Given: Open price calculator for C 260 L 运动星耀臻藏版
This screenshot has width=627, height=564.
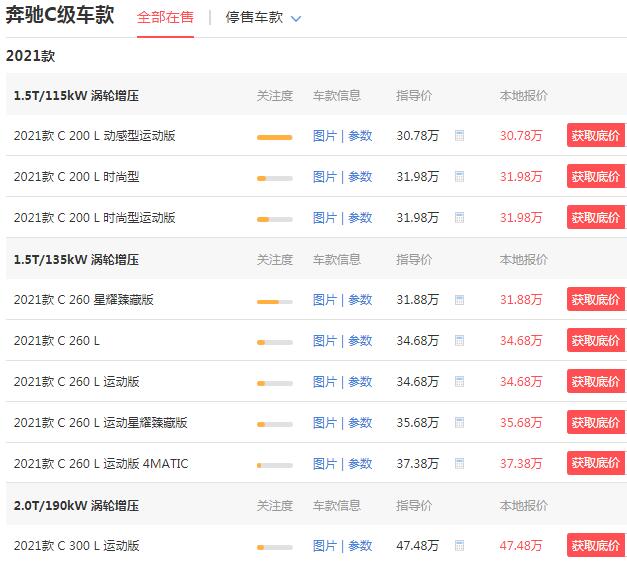Looking at the screenshot, I should (x=459, y=422).
